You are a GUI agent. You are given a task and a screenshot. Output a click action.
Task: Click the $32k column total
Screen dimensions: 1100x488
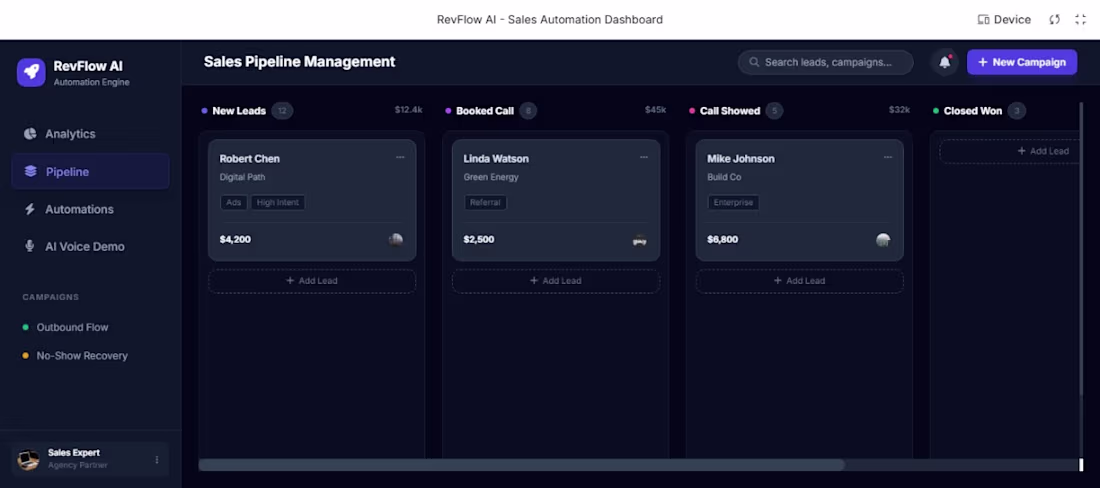[x=899, y=110]
